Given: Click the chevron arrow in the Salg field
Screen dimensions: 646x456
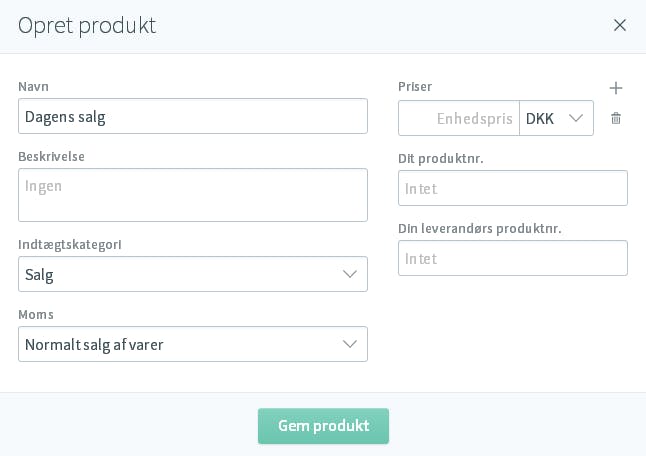Looking at the screenshot, I should (349, 274).
